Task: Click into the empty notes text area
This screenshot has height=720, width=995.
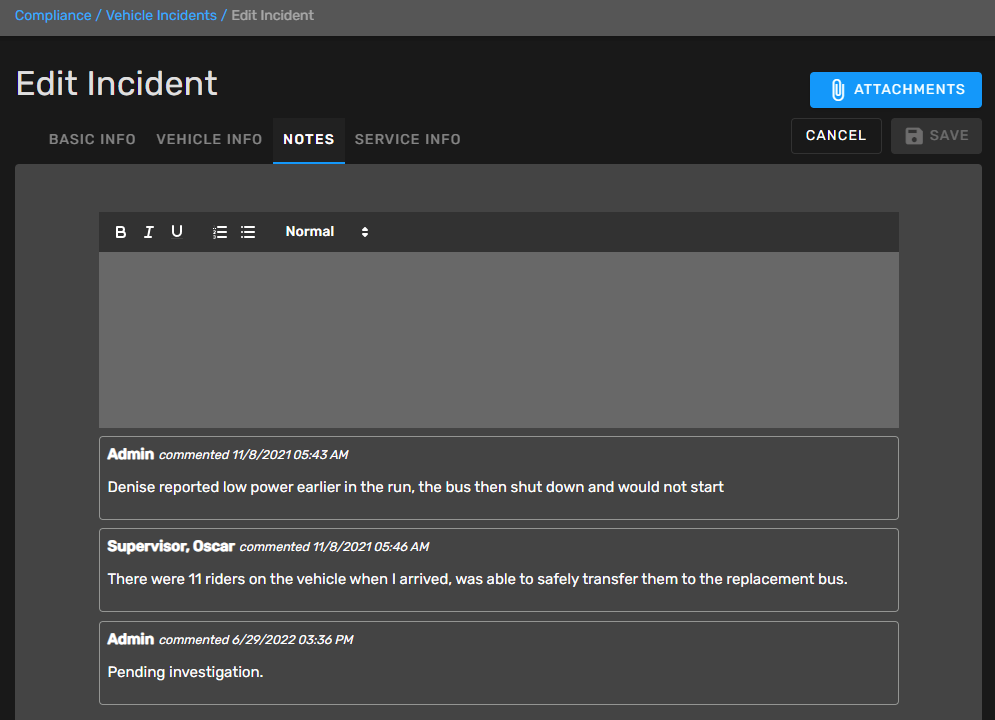Action: click(x=498, y=340)
